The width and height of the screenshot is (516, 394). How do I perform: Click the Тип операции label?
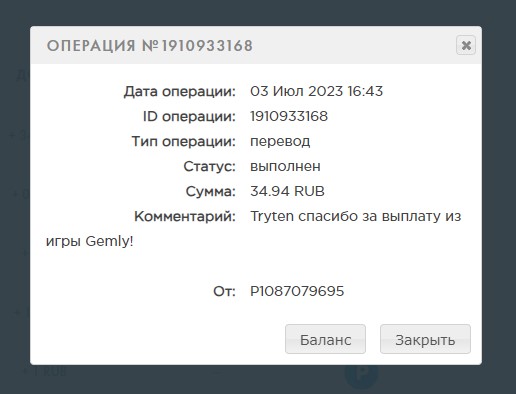point(184,141)
